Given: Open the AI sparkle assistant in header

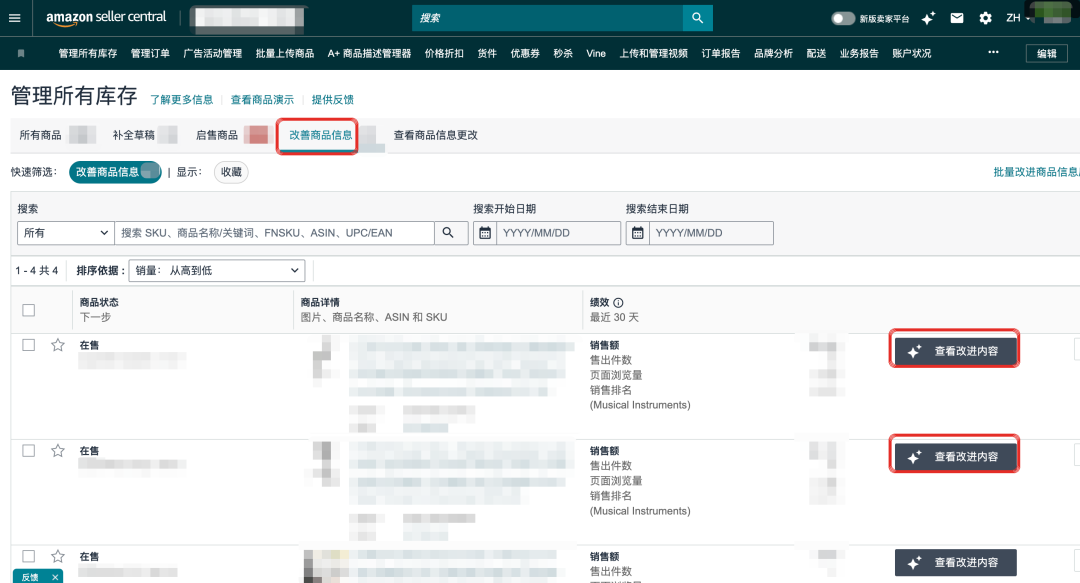Looking at the screenshot, I should 928,19.
